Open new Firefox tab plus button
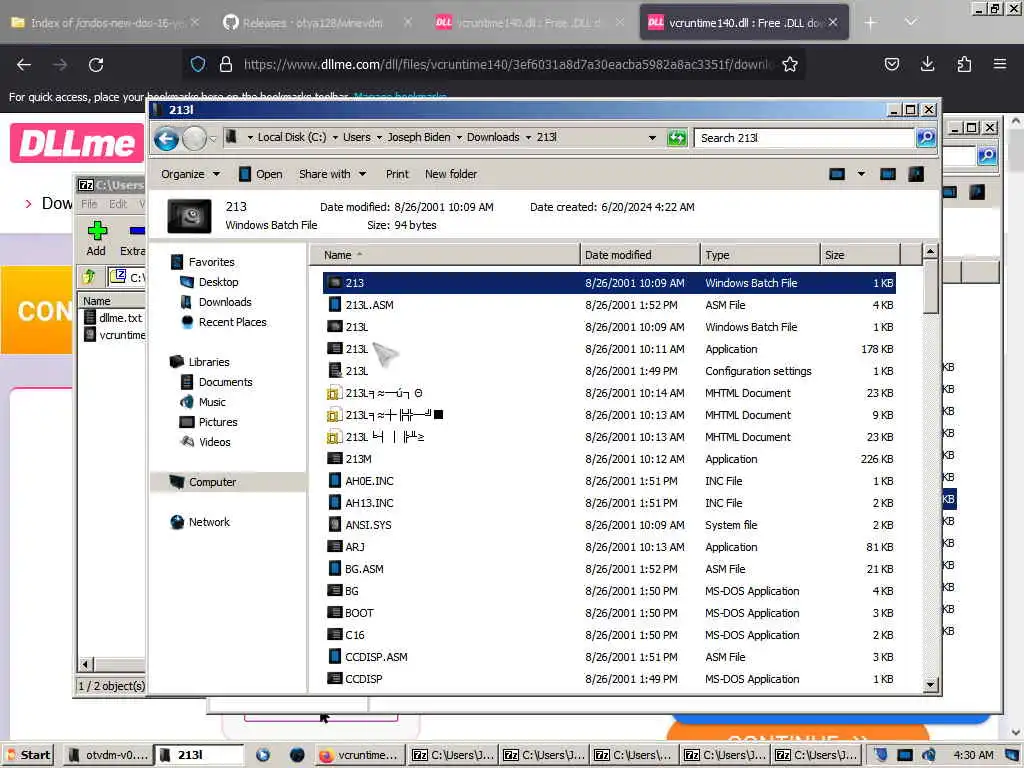Screen dimensions: 1024x768 (870, 23)
